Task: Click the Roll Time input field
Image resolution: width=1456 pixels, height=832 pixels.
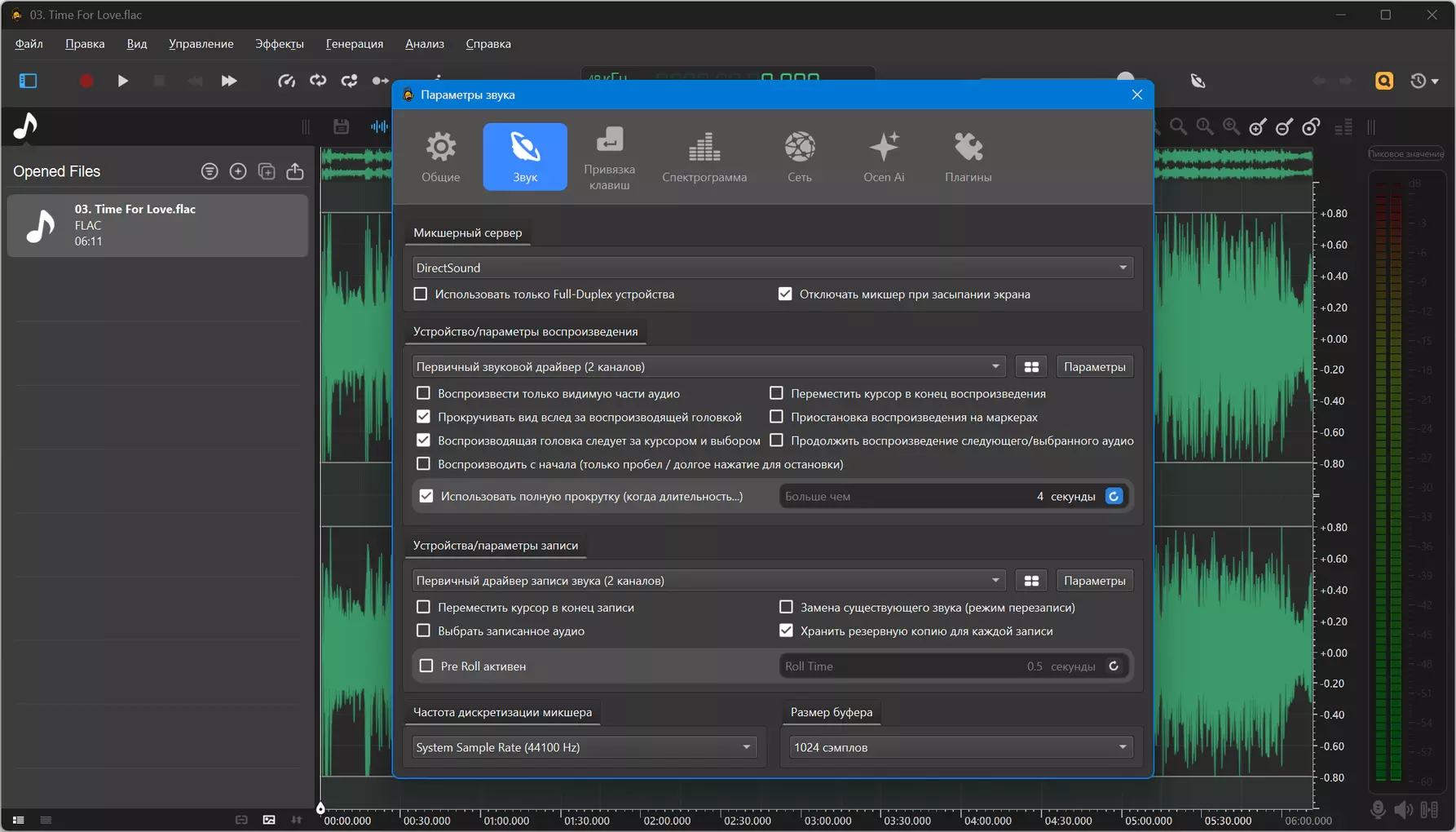Action: 939,666
